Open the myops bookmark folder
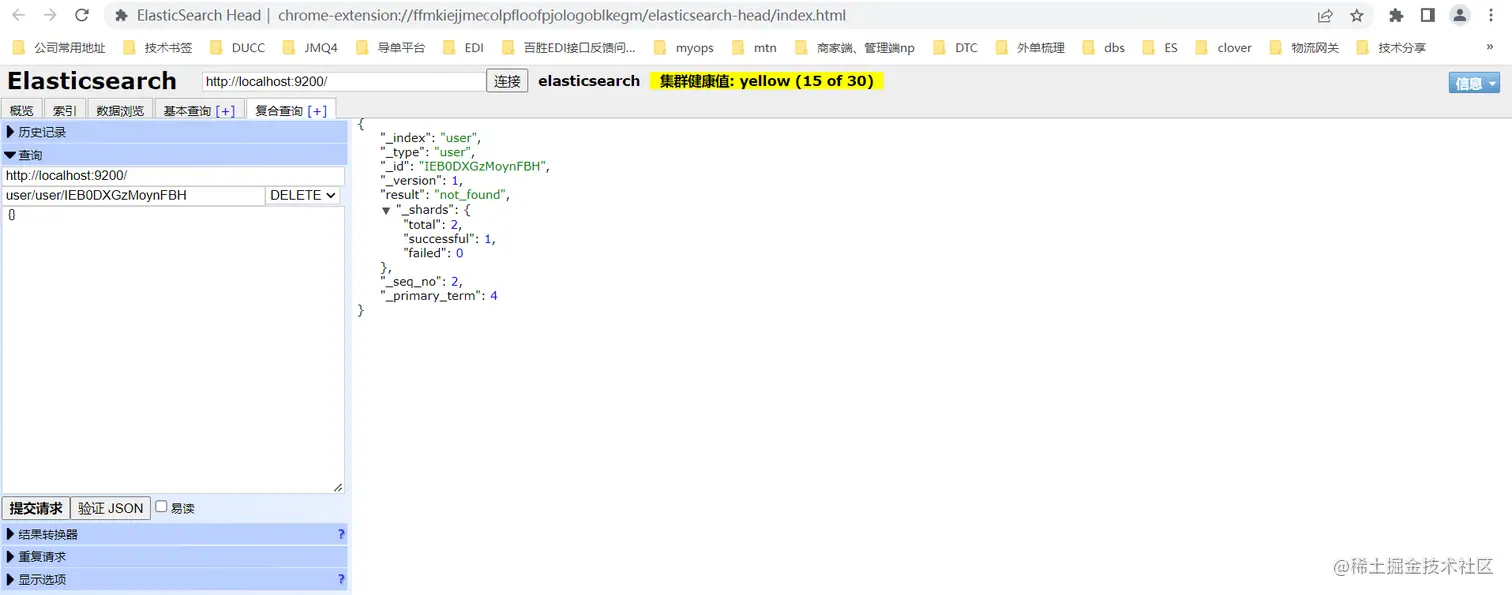Screen dimensions: 1512x595 click(684, 47)
